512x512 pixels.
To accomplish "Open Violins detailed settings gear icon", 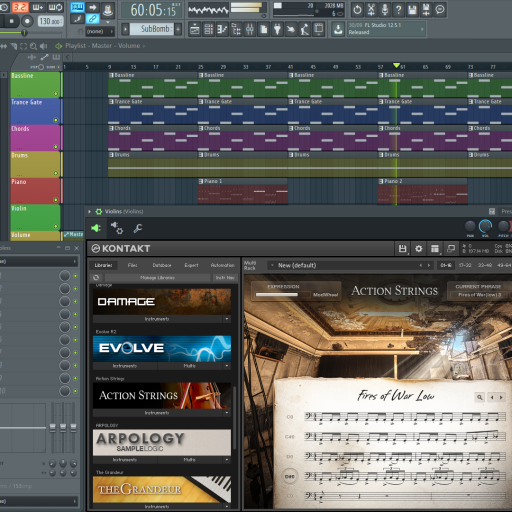I will pos(117,228).
